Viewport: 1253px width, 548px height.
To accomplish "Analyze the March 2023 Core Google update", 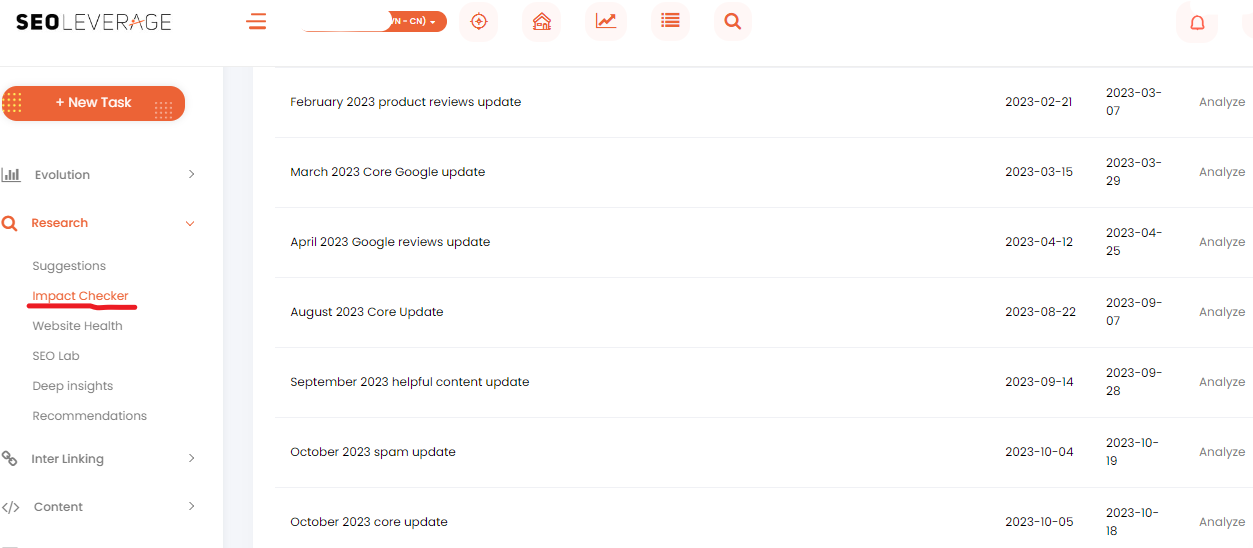I will pos(1221,172).
